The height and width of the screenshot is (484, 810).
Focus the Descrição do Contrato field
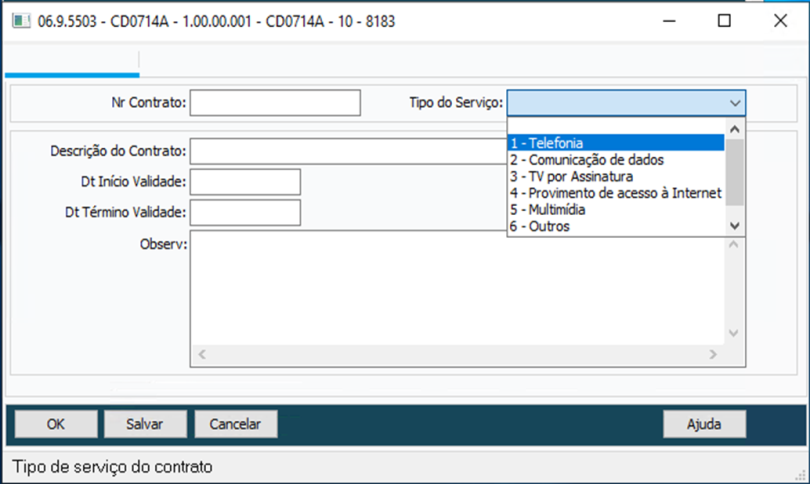tap(347, 151)
